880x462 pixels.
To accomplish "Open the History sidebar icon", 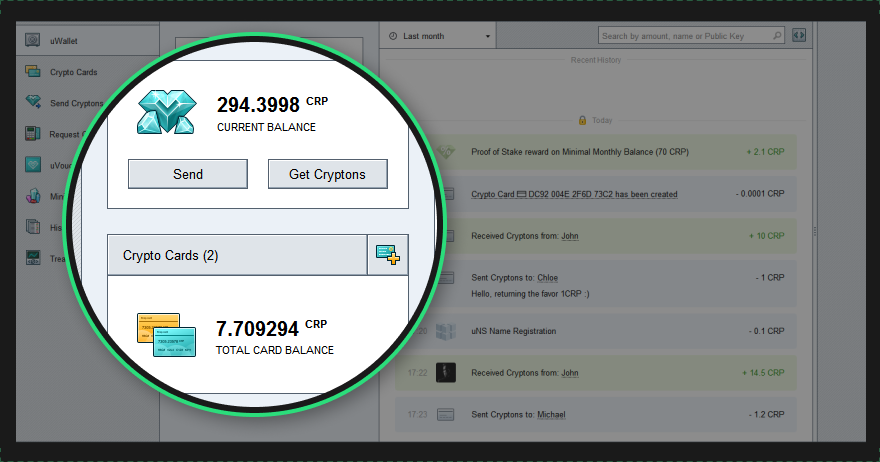I will coord(33,227).
